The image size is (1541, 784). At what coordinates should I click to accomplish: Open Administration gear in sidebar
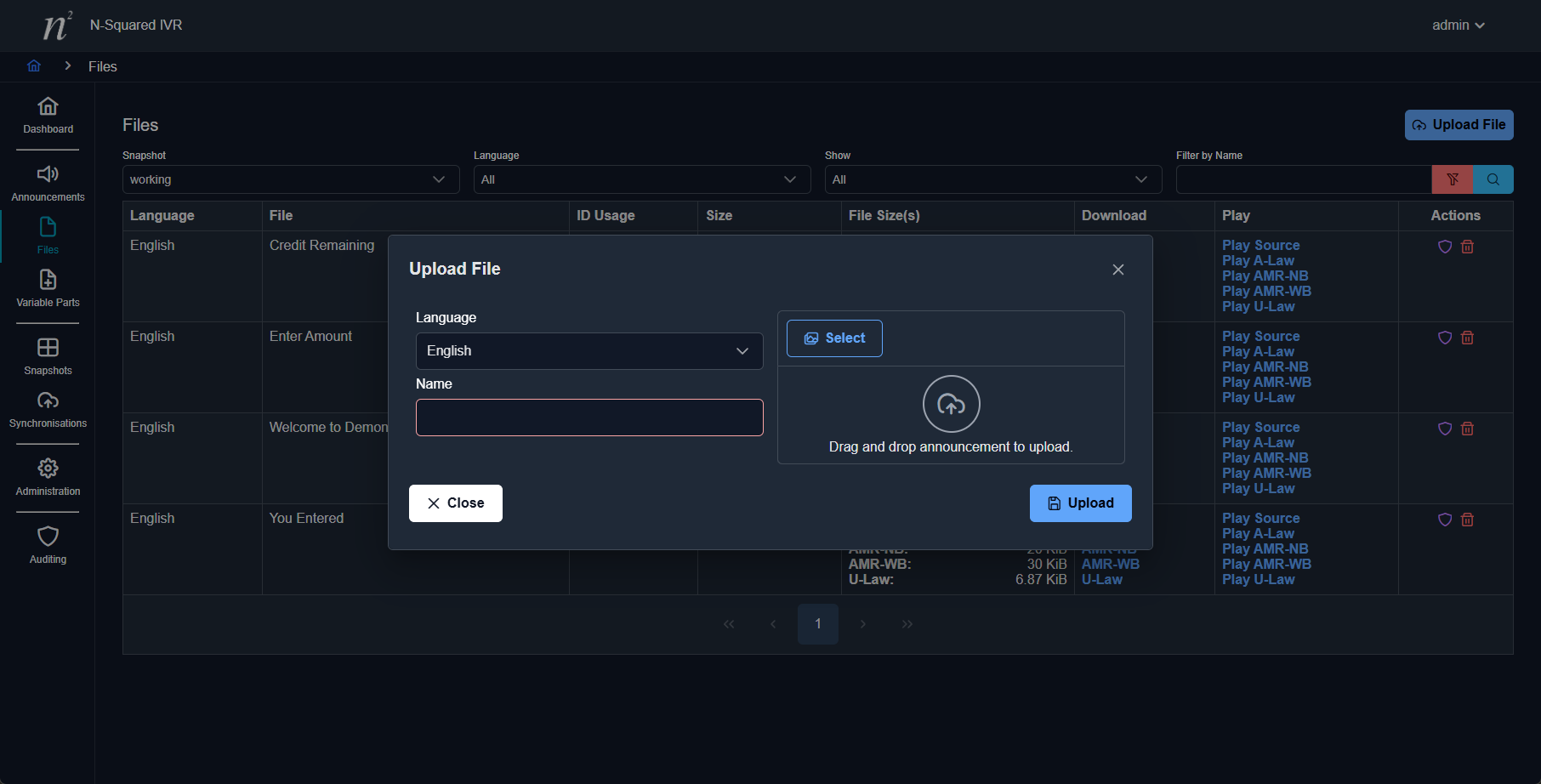click(48, 478)
